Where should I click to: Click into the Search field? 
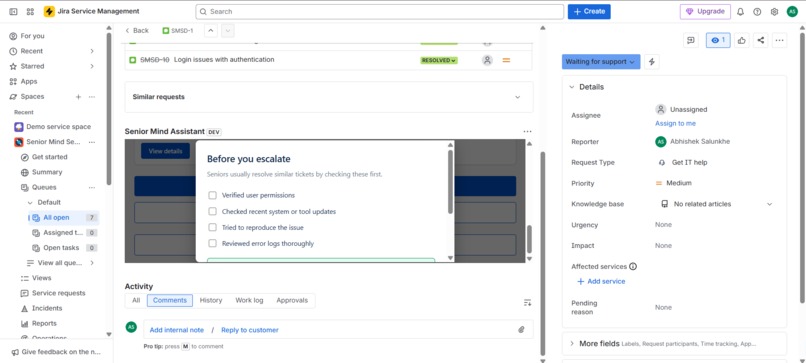(x=379, y=11)
